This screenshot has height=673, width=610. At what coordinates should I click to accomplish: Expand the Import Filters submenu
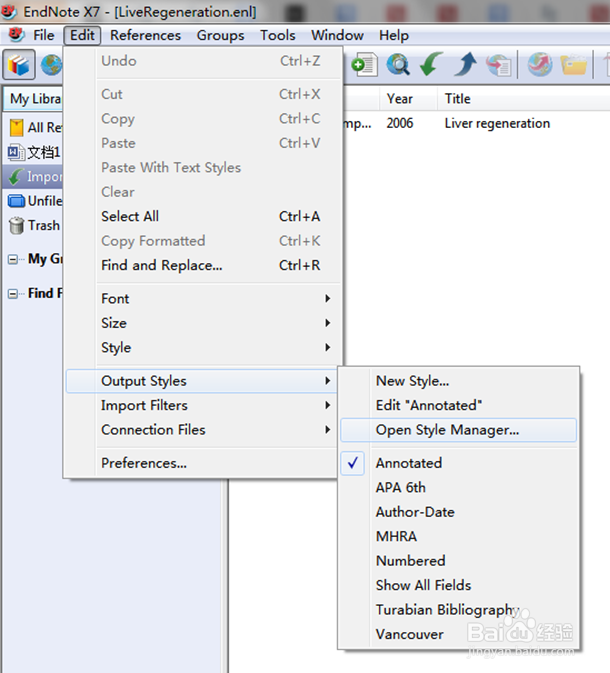coord(204,405)
